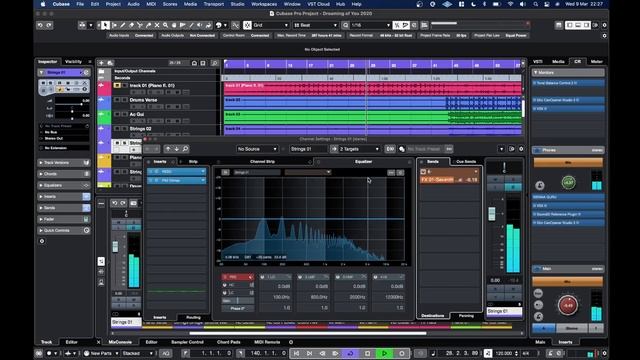640x360 pixels.
Task: Switch to the Meter tab
Action: point(596,62)
